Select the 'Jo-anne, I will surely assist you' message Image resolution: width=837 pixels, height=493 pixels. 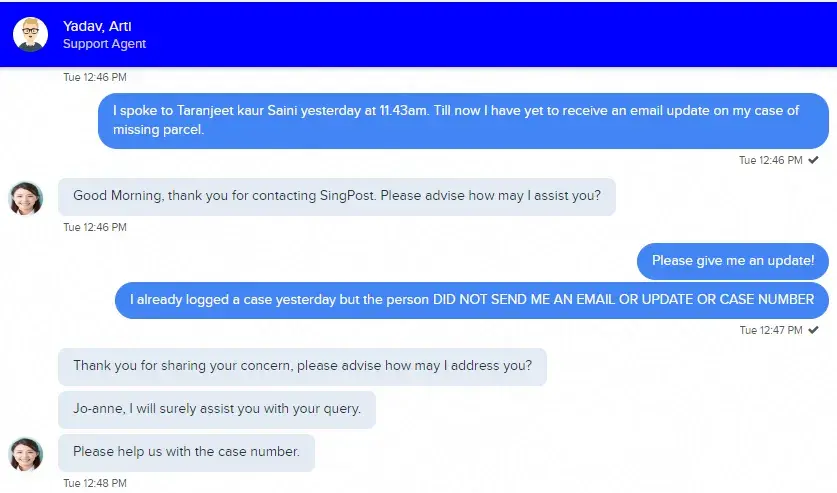click(x=217, y=409)
